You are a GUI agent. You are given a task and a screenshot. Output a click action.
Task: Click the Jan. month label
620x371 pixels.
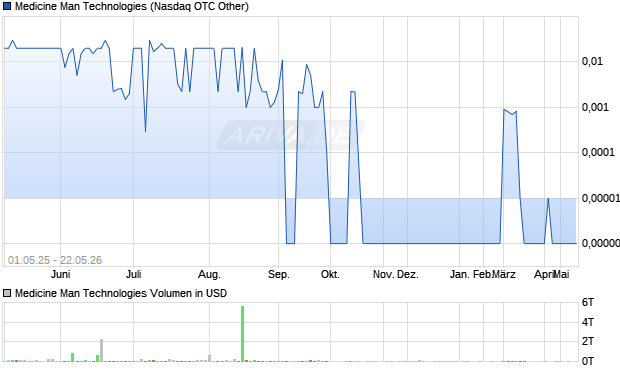[460, 274]
